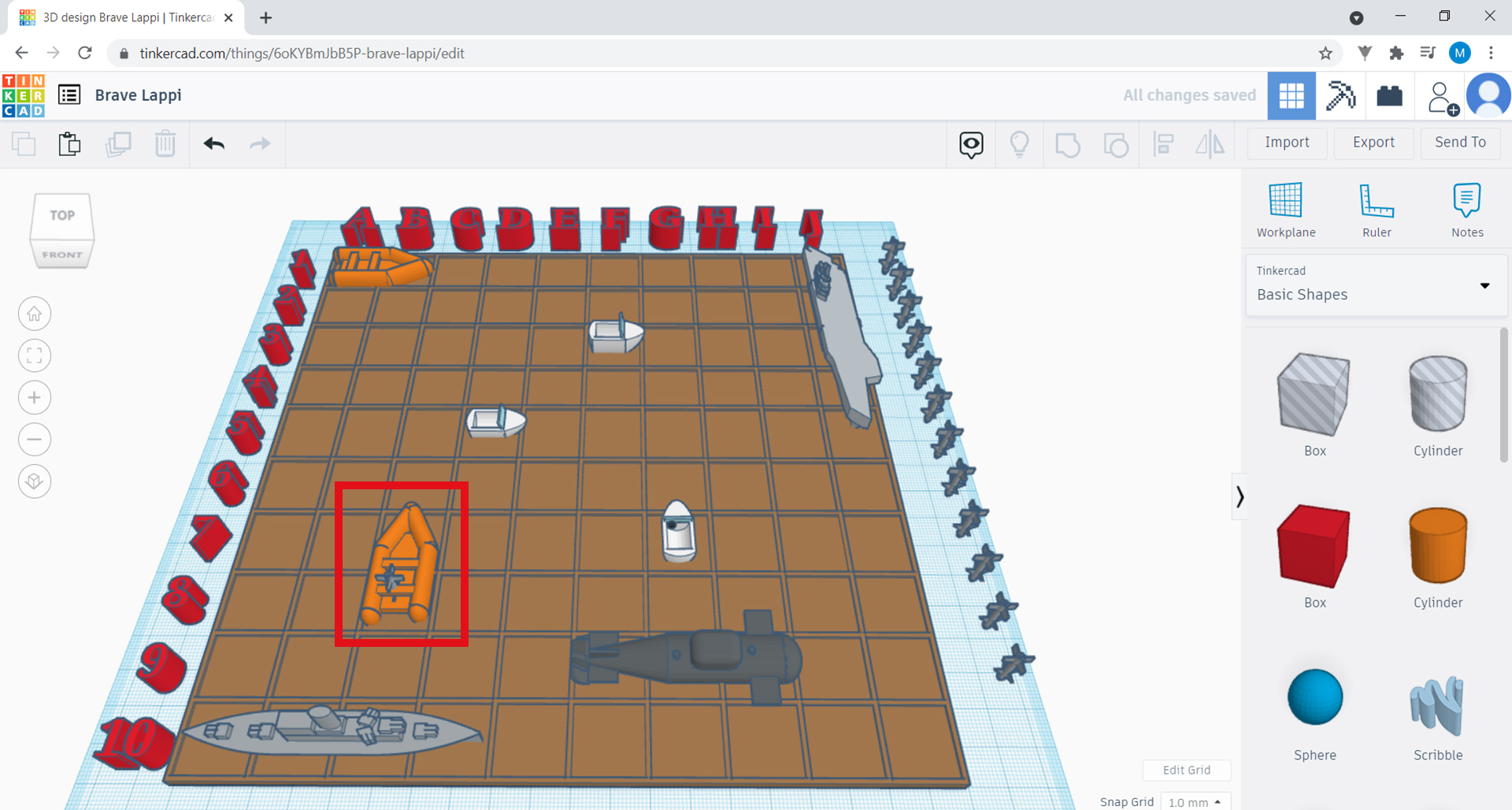
Task: Open the Blocks pickaxe mode
Action: tap(1340, 95)
